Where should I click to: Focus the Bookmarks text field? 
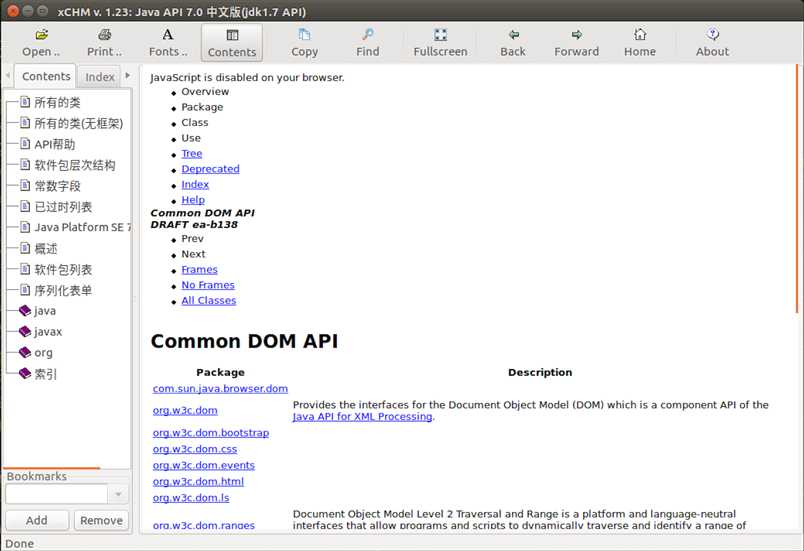click(x=56, y=494)
